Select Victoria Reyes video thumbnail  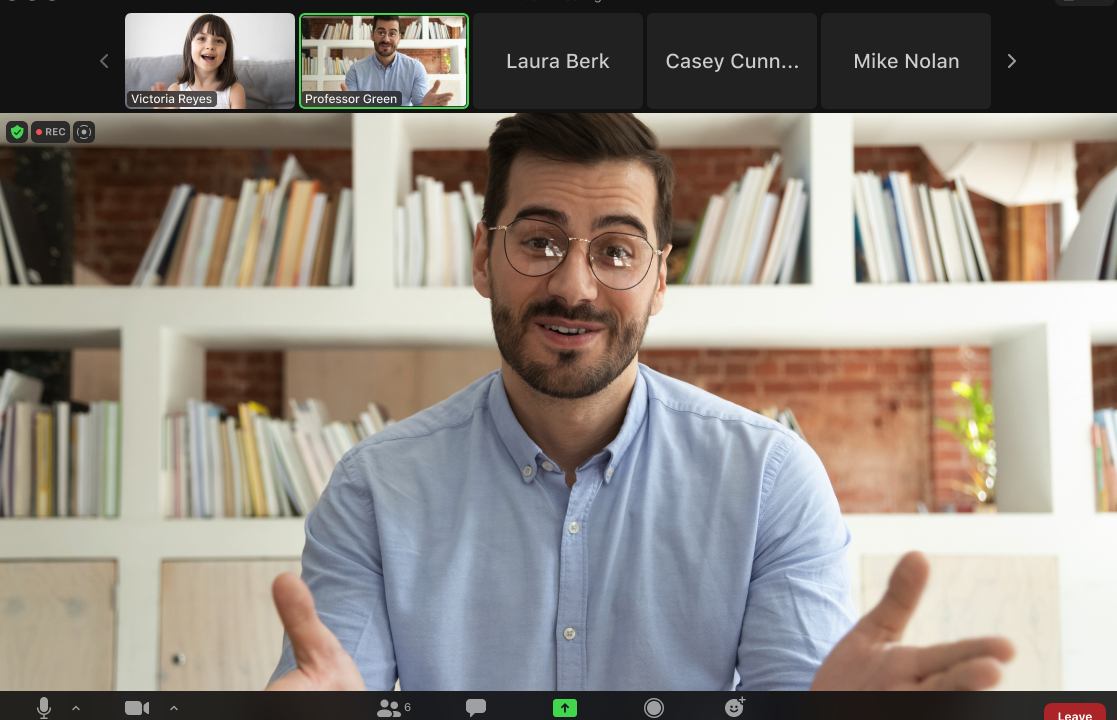[209, 61]
